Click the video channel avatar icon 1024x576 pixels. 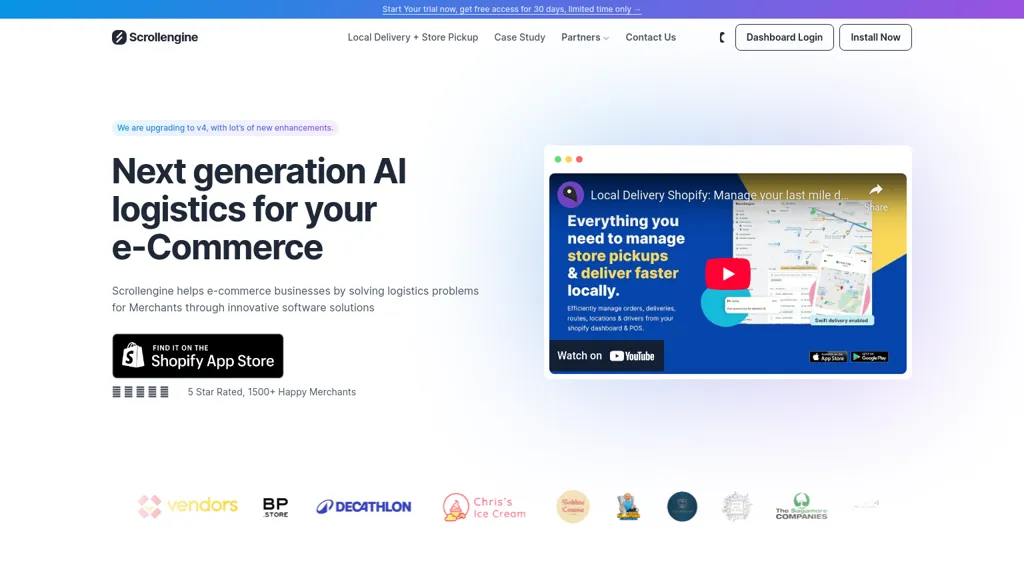(x=570, y=195)
